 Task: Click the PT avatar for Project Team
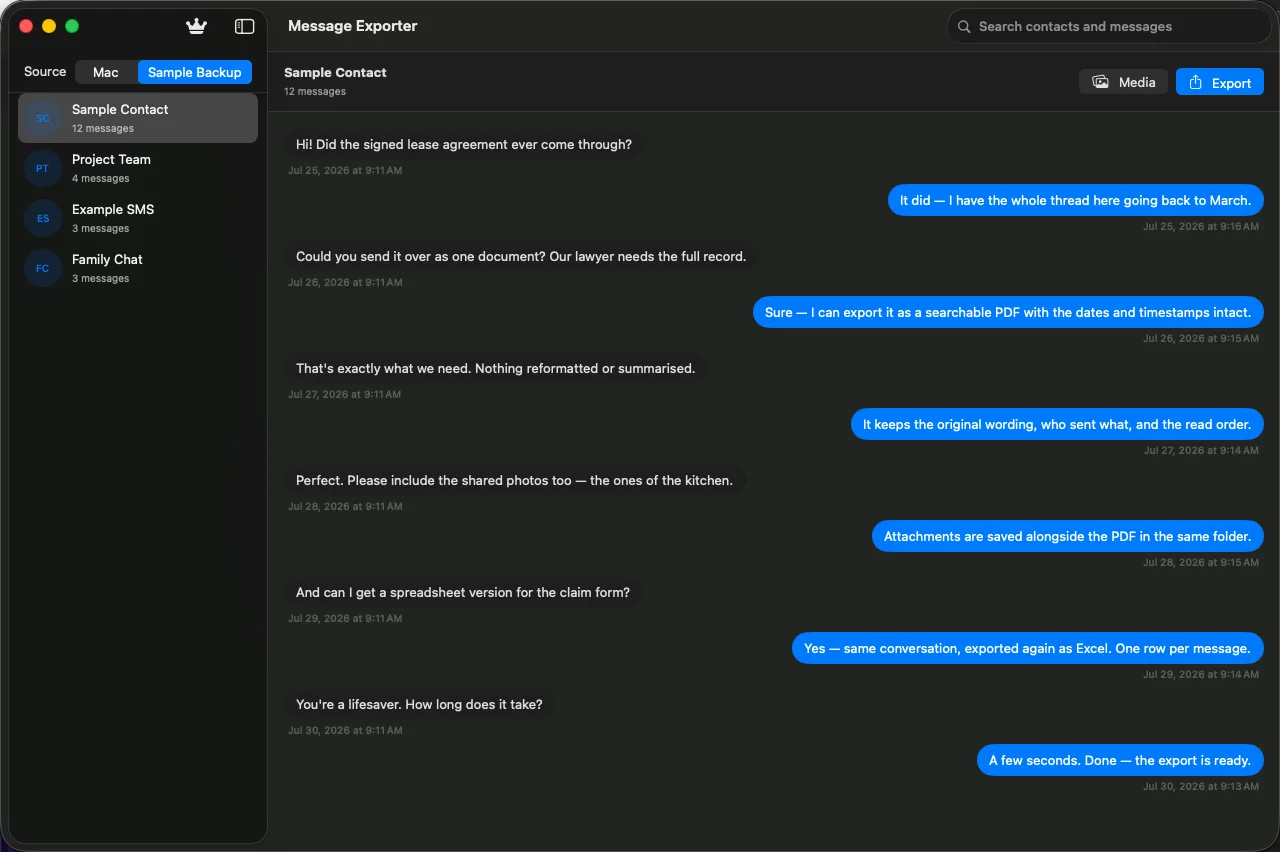point(42,168)
